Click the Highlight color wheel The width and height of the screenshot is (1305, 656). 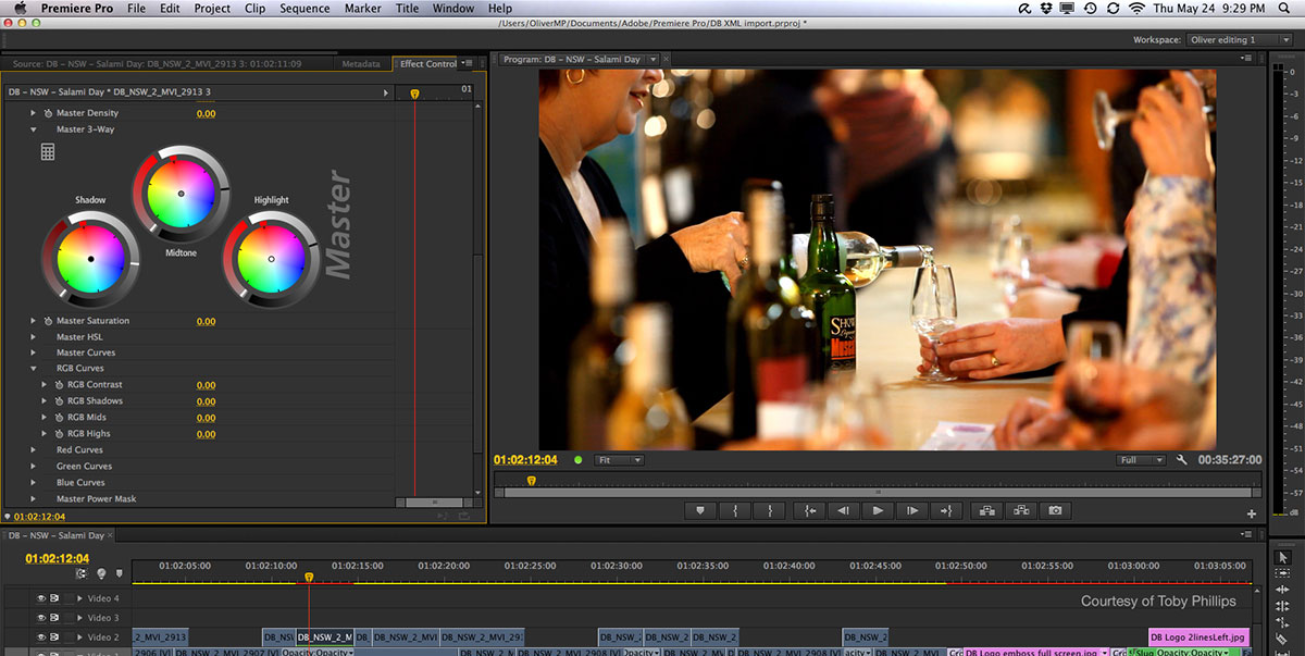(271, 259)
